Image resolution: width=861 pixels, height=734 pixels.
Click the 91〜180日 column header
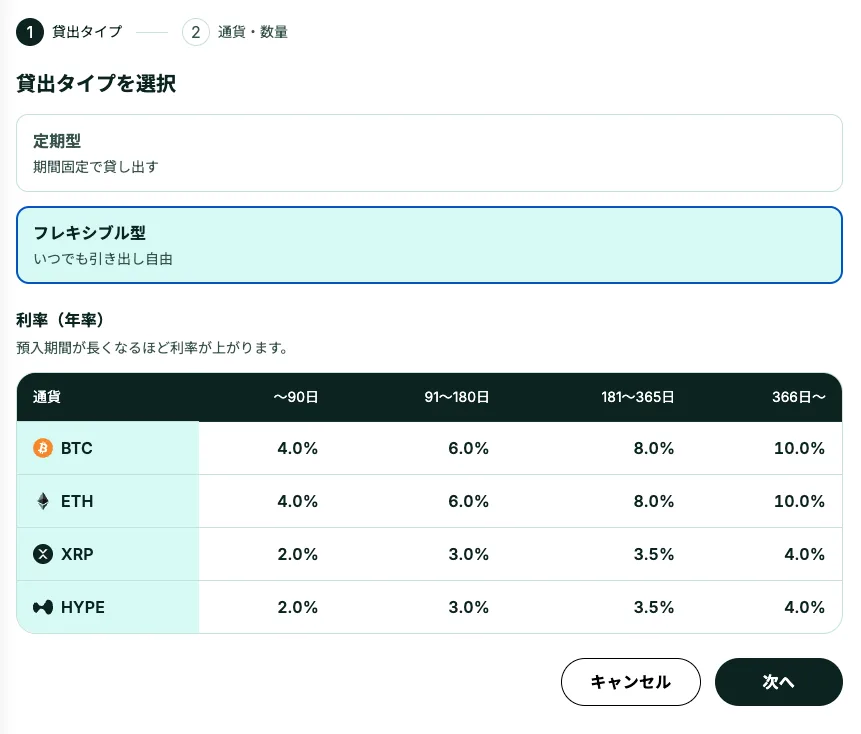pos(456,397)
